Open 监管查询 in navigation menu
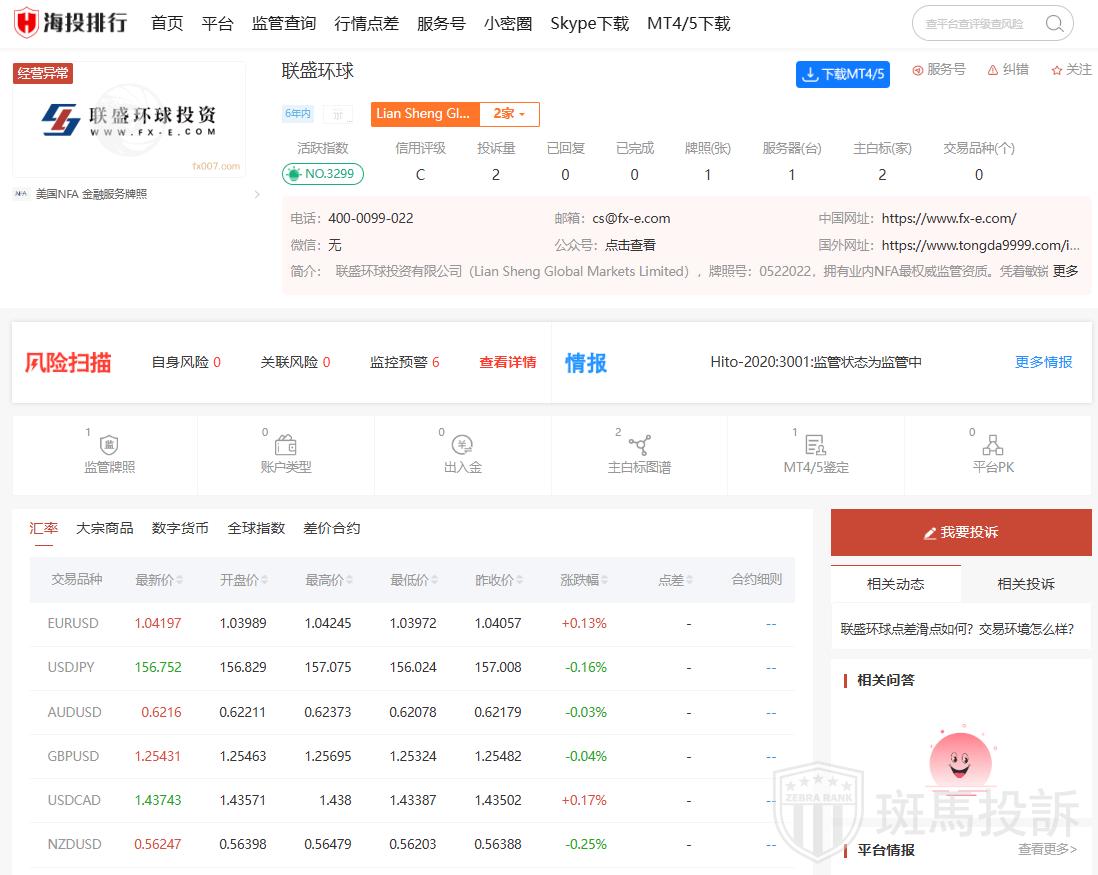1098x875 pixels. [x=284, y=23]
